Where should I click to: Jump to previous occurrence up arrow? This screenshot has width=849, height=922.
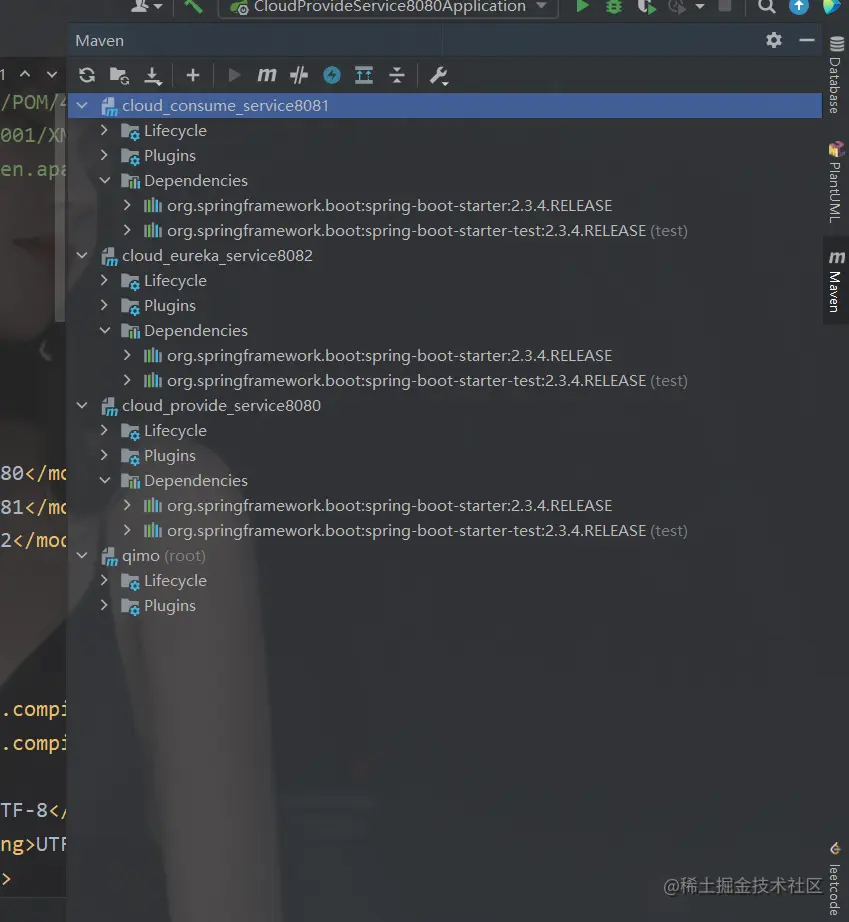pos(25,74)
